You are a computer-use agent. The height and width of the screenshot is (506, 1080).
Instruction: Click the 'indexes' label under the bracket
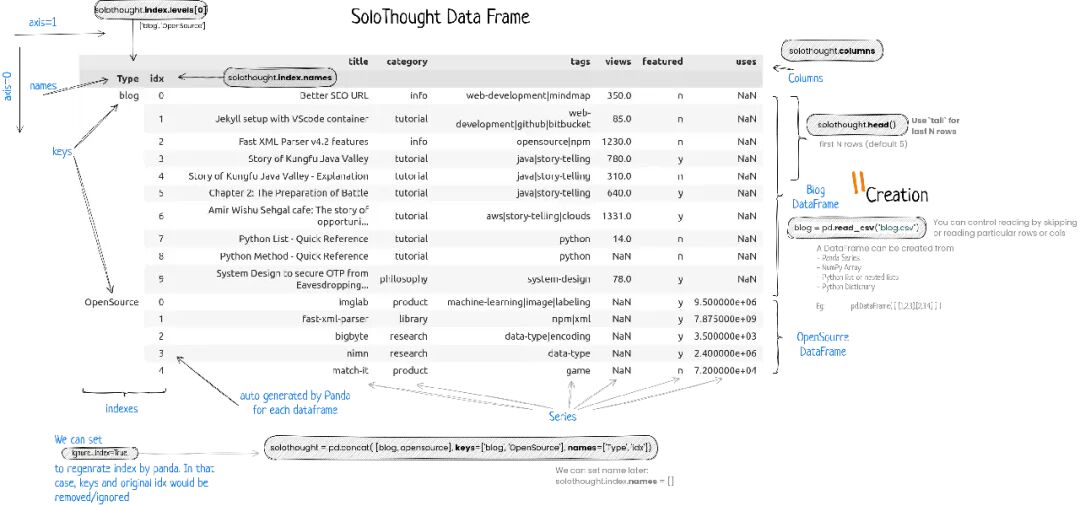pyautogui.click(x=121, y=408)
